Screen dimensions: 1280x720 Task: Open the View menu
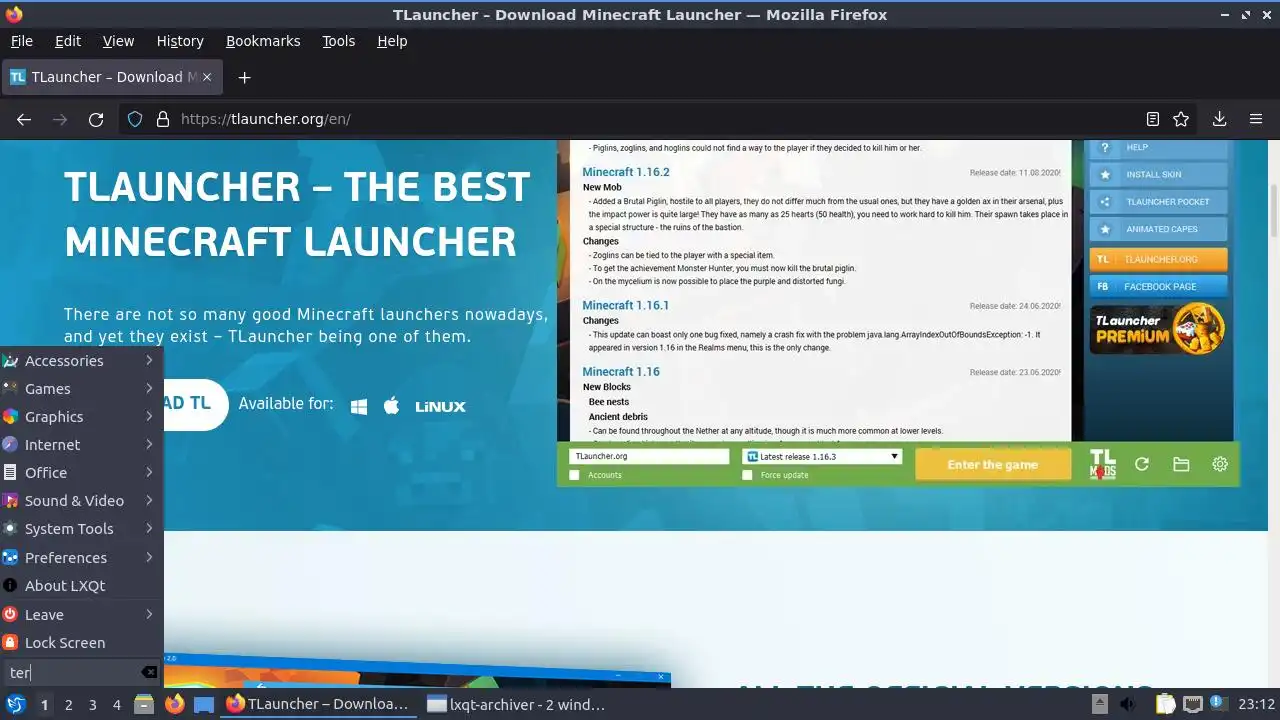pos(118,41)
